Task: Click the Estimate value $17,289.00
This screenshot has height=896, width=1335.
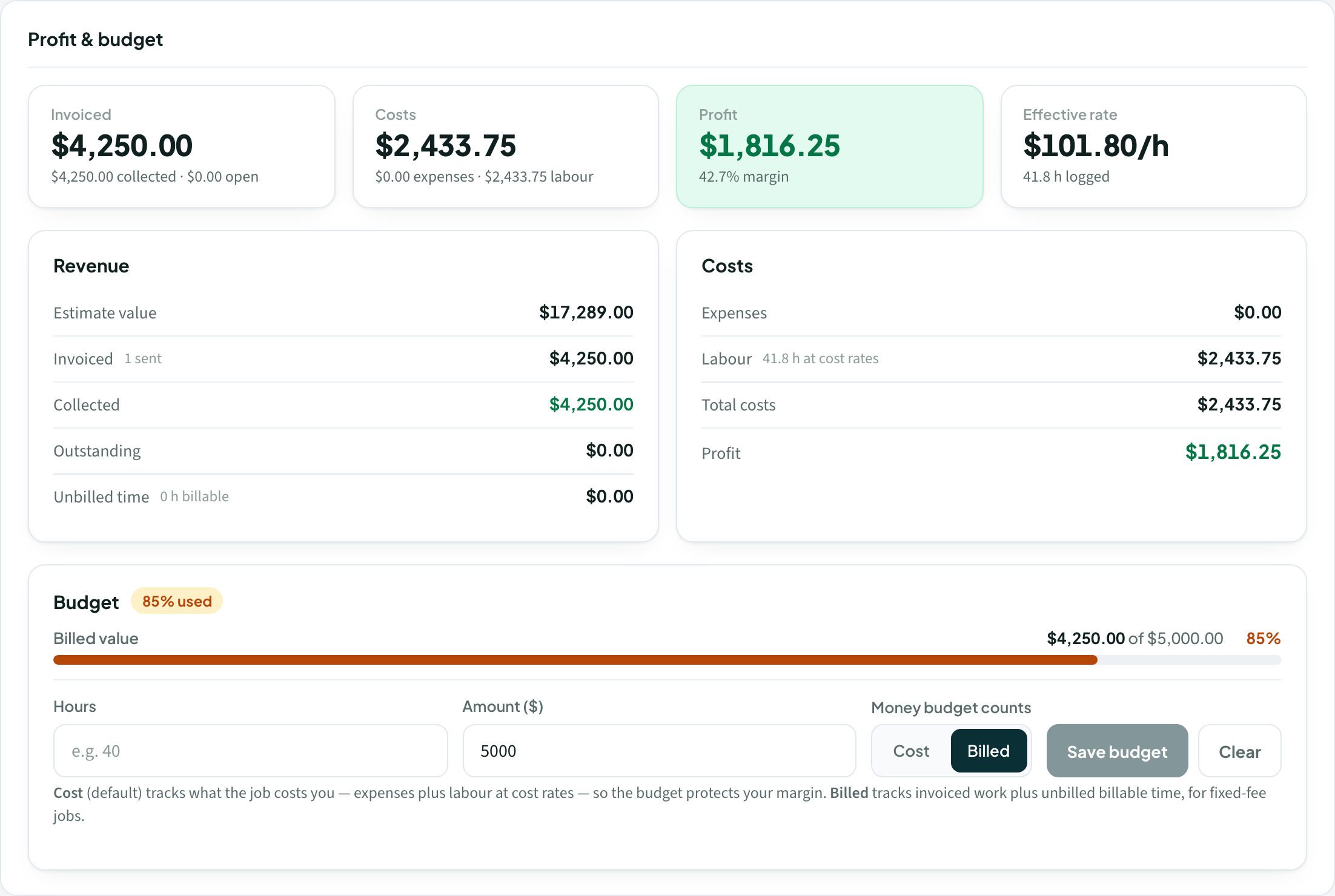Action: coord(586,312)
